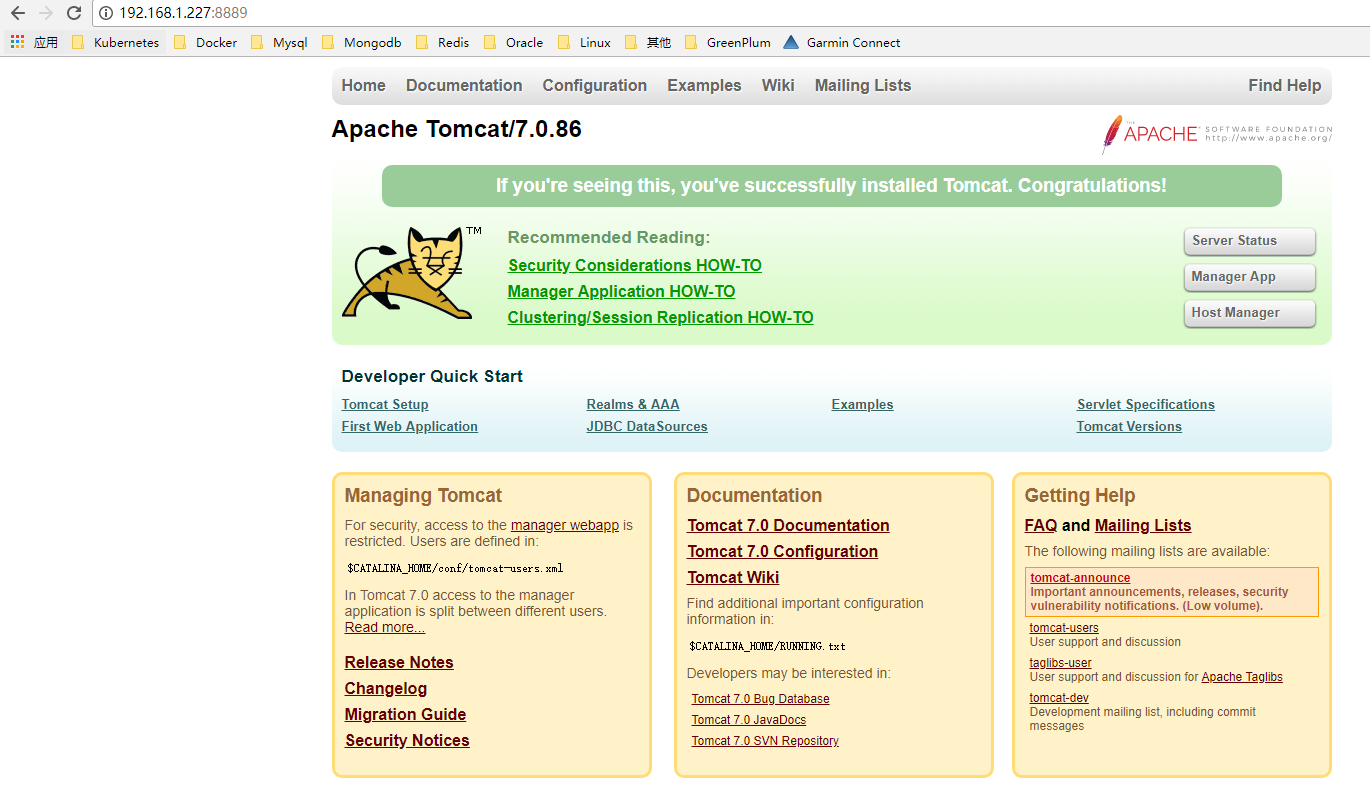Open the taglibs-user mailing list

1061,663
